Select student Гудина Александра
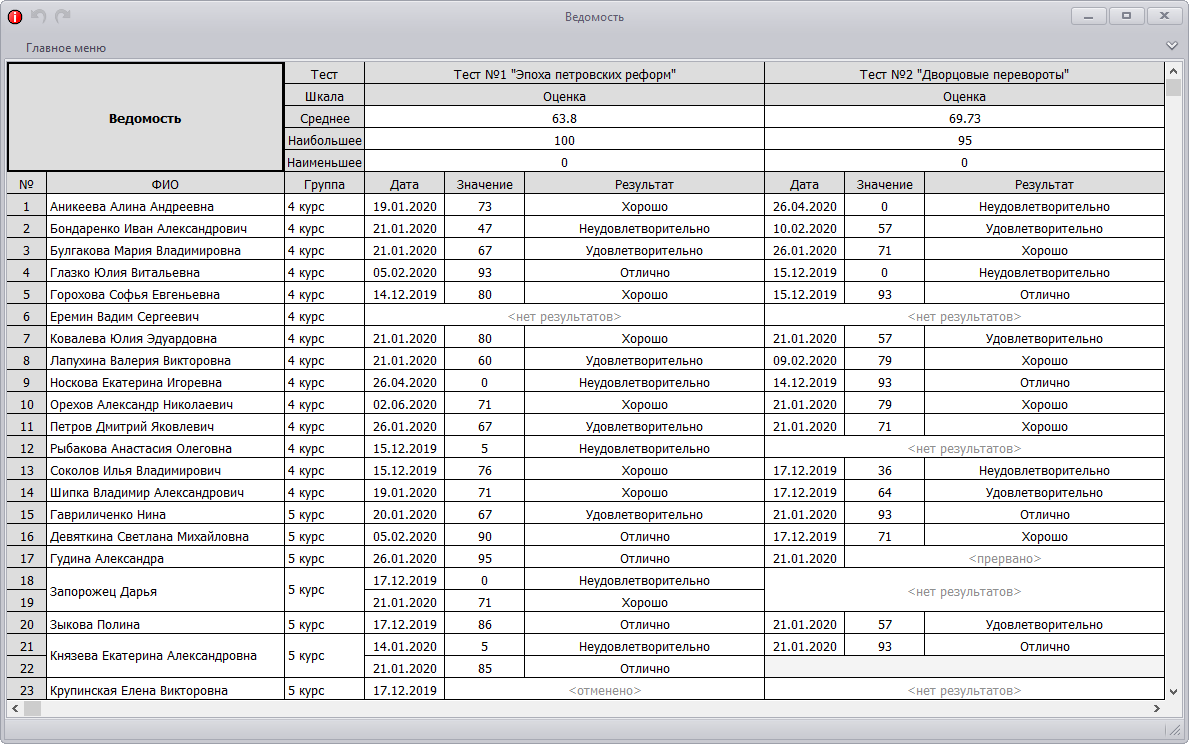Image resolution: width=1189 pixels, height=744 pixels. point(165,557)
